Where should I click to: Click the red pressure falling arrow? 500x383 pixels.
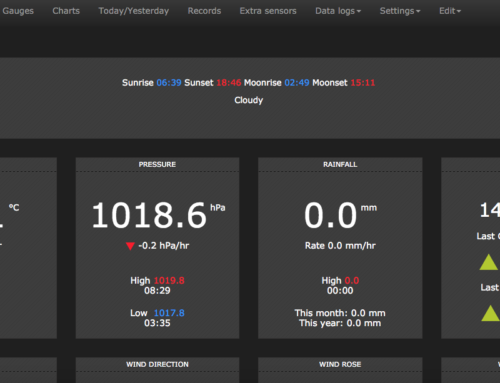pyautogui.click(x=130, y=246)
